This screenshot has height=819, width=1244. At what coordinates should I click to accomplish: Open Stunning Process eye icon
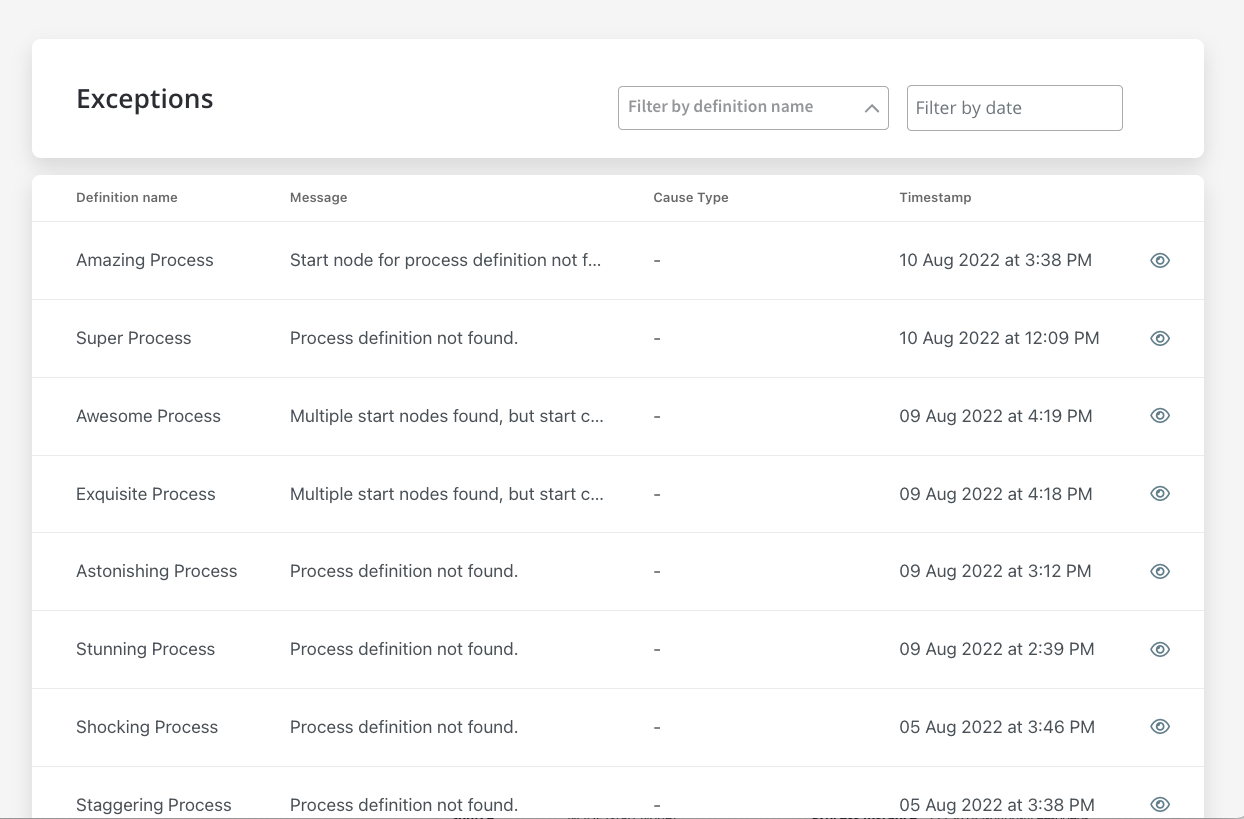click(x=1160, y=650)
